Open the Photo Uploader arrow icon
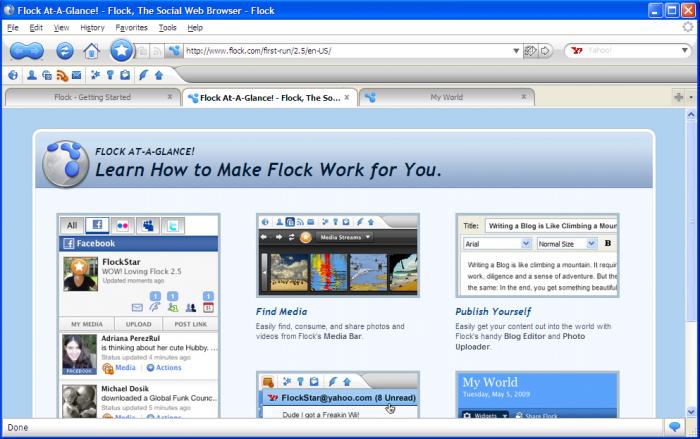This screenshot has height=439, width=700. (158, 75)
